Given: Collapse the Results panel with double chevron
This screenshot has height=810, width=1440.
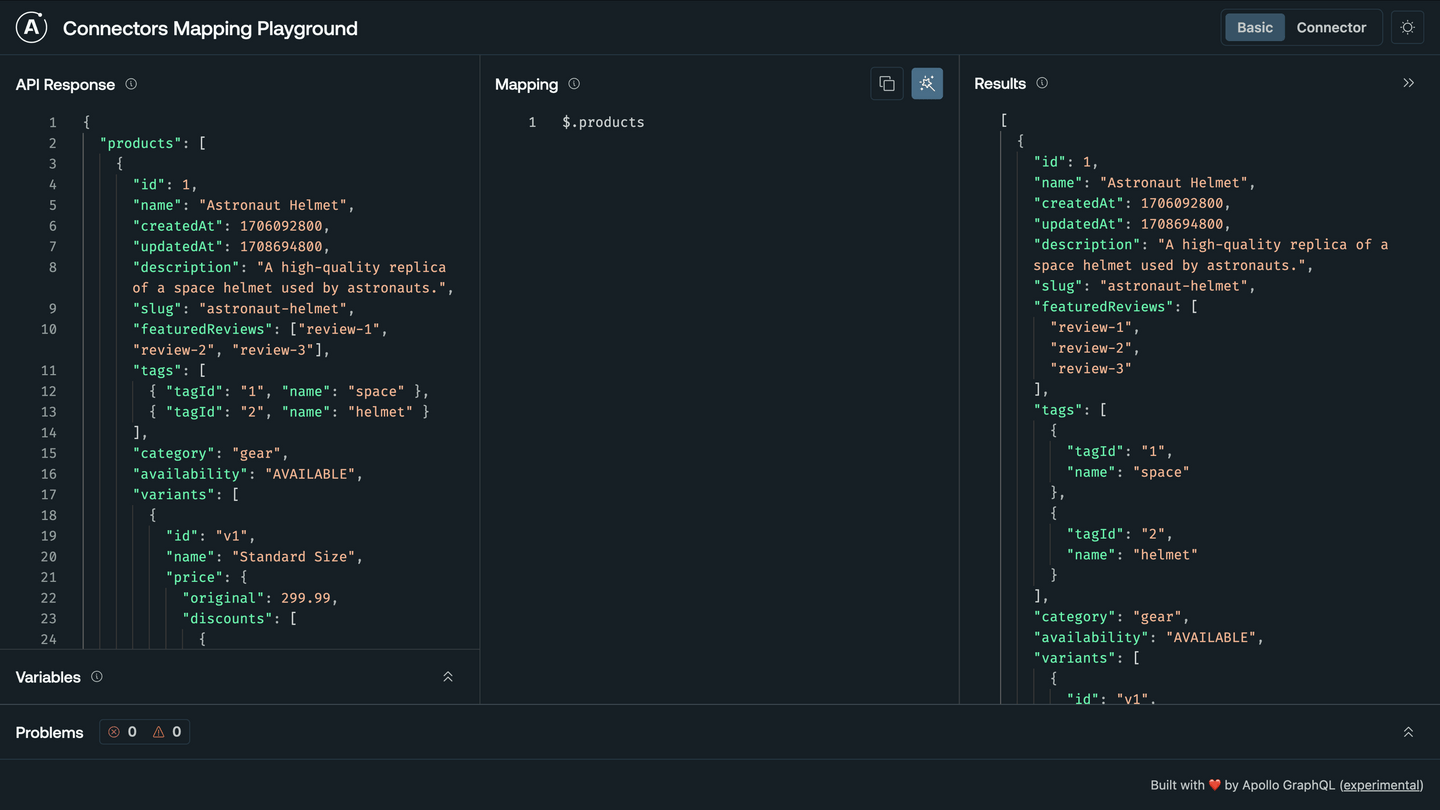Looking at the screenshot, I should [1408, 83].
